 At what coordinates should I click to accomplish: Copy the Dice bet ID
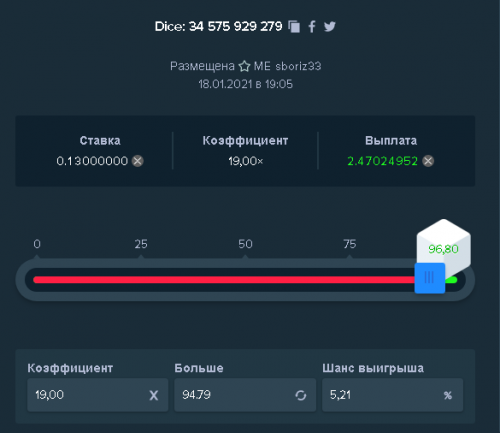pos(294,27)
